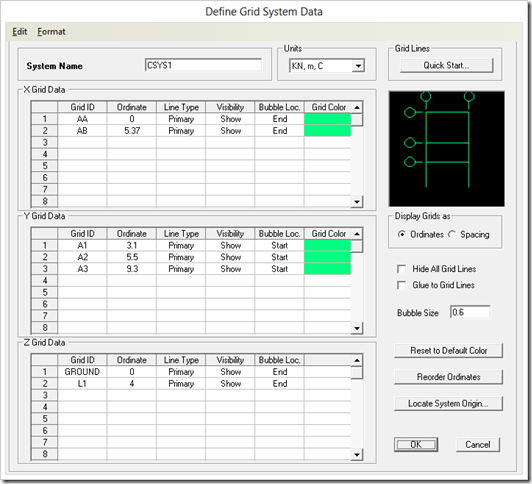Click the Cancel button
Image resolution: width=532 pixels, height=484 pixels.
(x=477, y=444)
